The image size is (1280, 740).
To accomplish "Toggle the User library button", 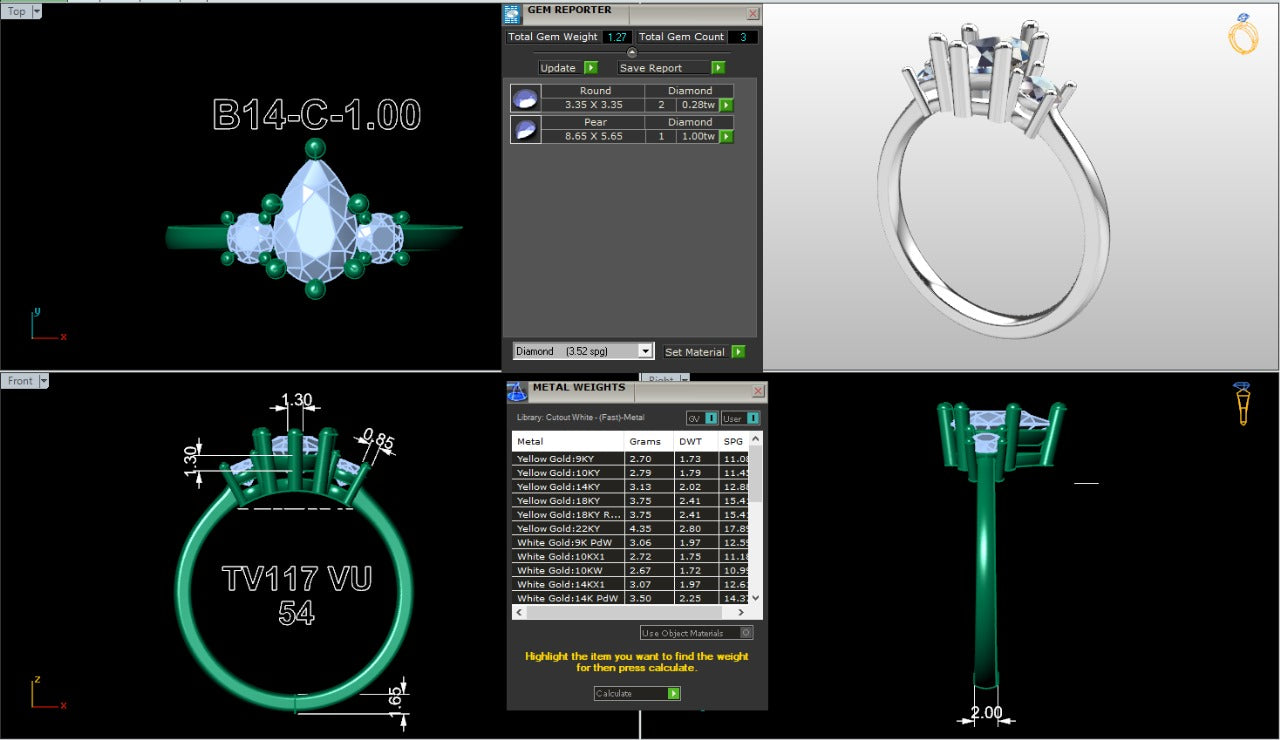I will pyautogui.click(x=740, y=418).
